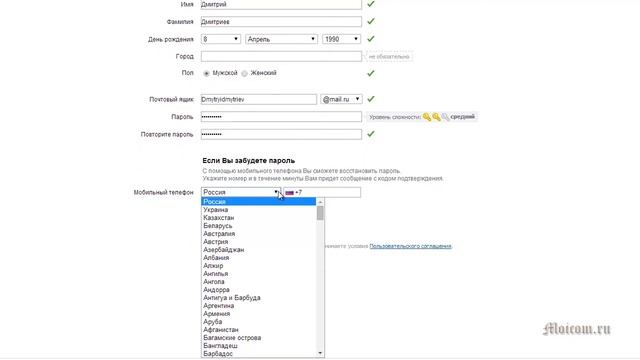
Task: Click the green checkmark beside Повторите пароль
Action: coord(371,134)
